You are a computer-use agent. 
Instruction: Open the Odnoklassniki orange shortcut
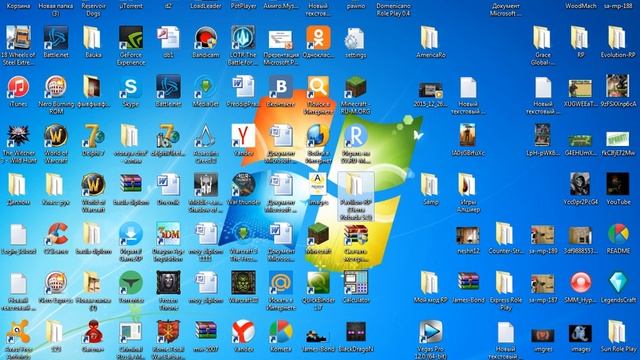coord(318,39)
